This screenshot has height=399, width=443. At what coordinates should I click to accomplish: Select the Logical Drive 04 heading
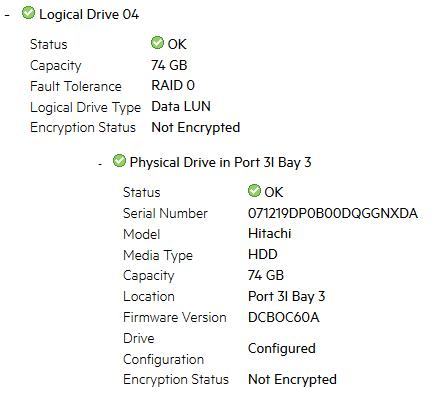(89, 15)
